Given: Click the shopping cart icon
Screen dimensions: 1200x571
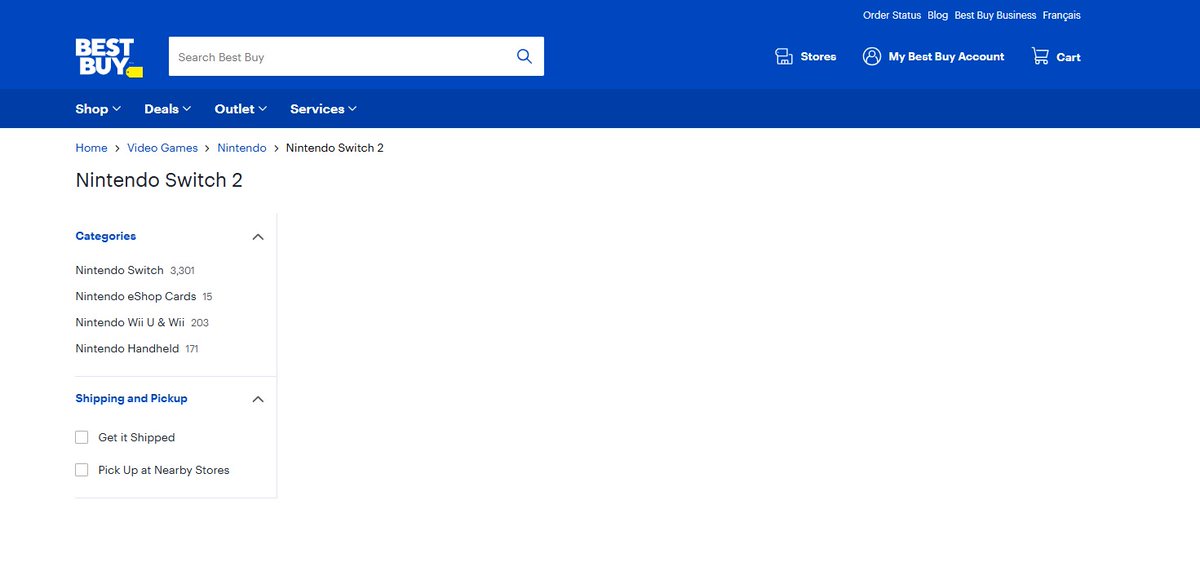Looking at the screenshot, I should [x=1040, y=56].
